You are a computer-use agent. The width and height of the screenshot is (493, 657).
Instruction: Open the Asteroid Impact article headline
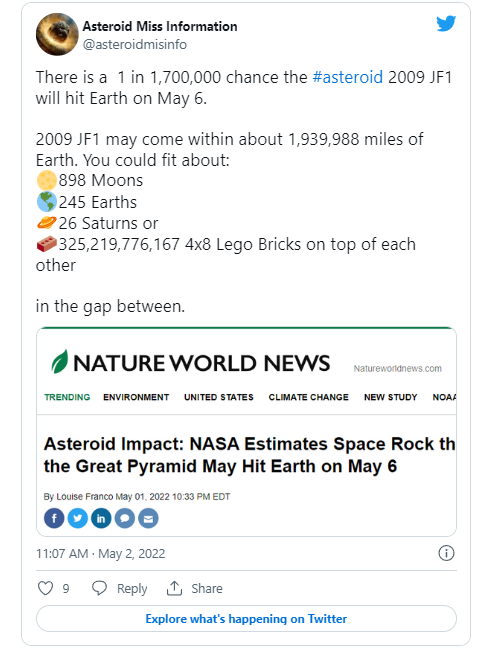pyautogui.click(x=249, y=455)
